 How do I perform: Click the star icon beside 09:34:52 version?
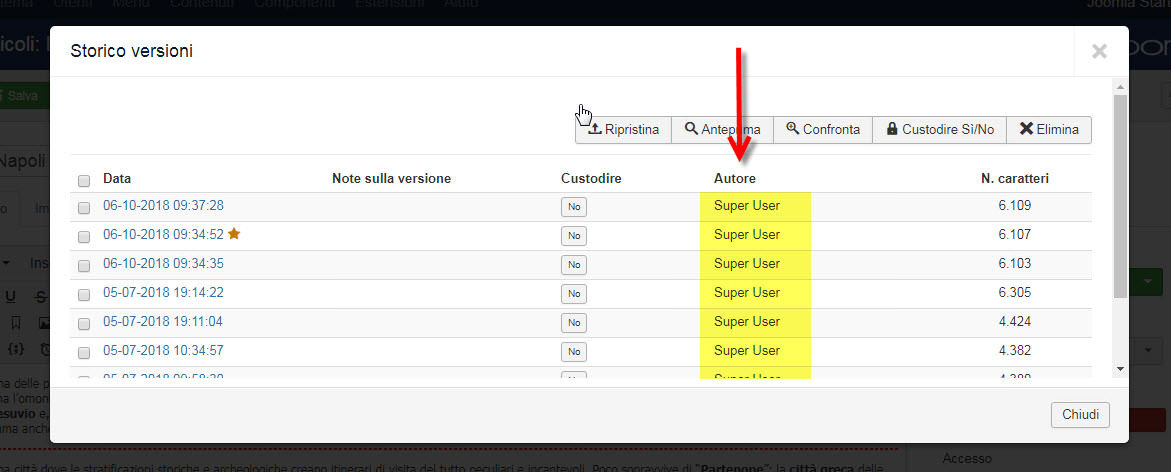234,234
